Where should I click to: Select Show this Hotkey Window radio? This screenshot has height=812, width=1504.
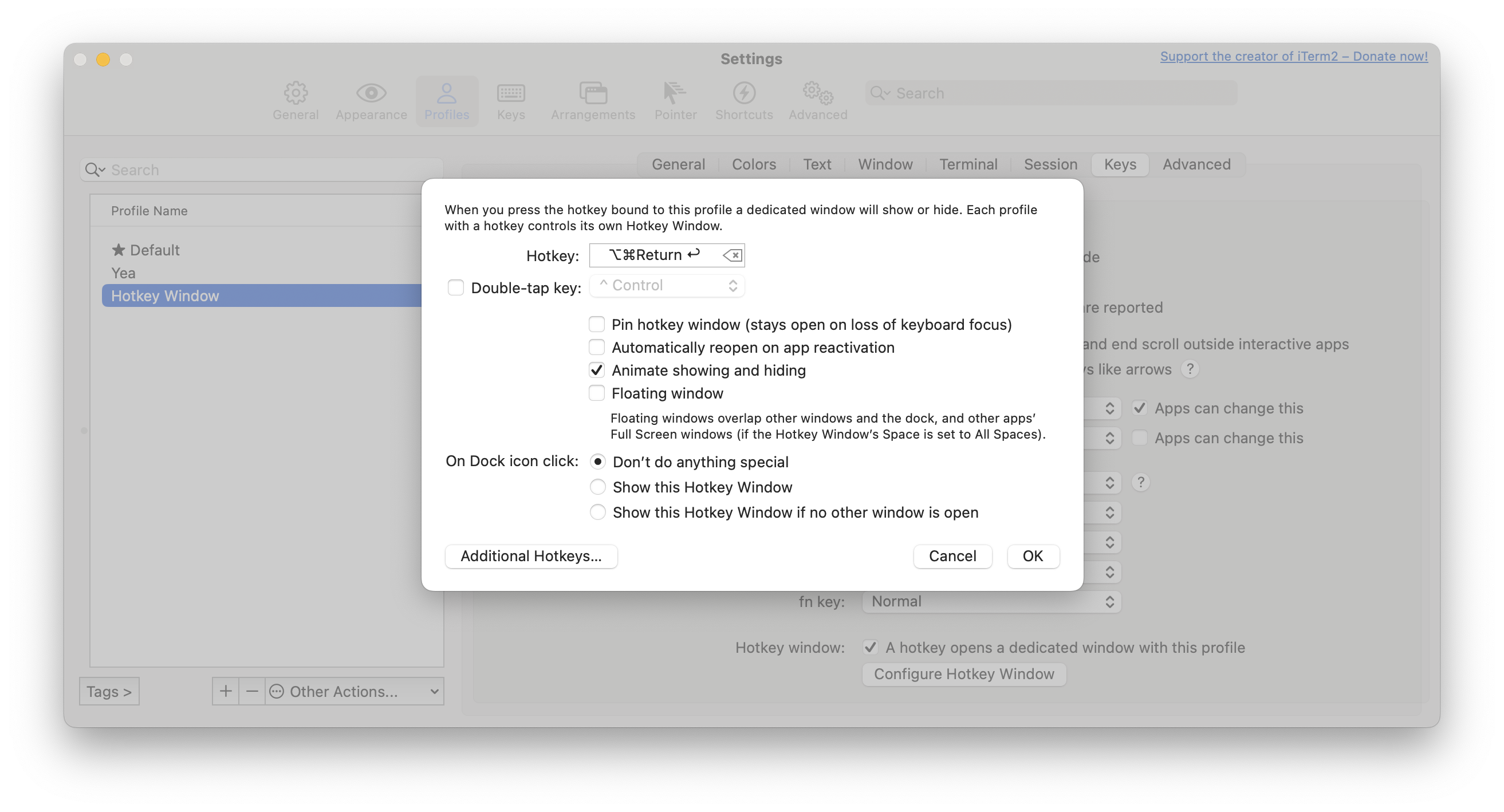(x=597, y=487)
